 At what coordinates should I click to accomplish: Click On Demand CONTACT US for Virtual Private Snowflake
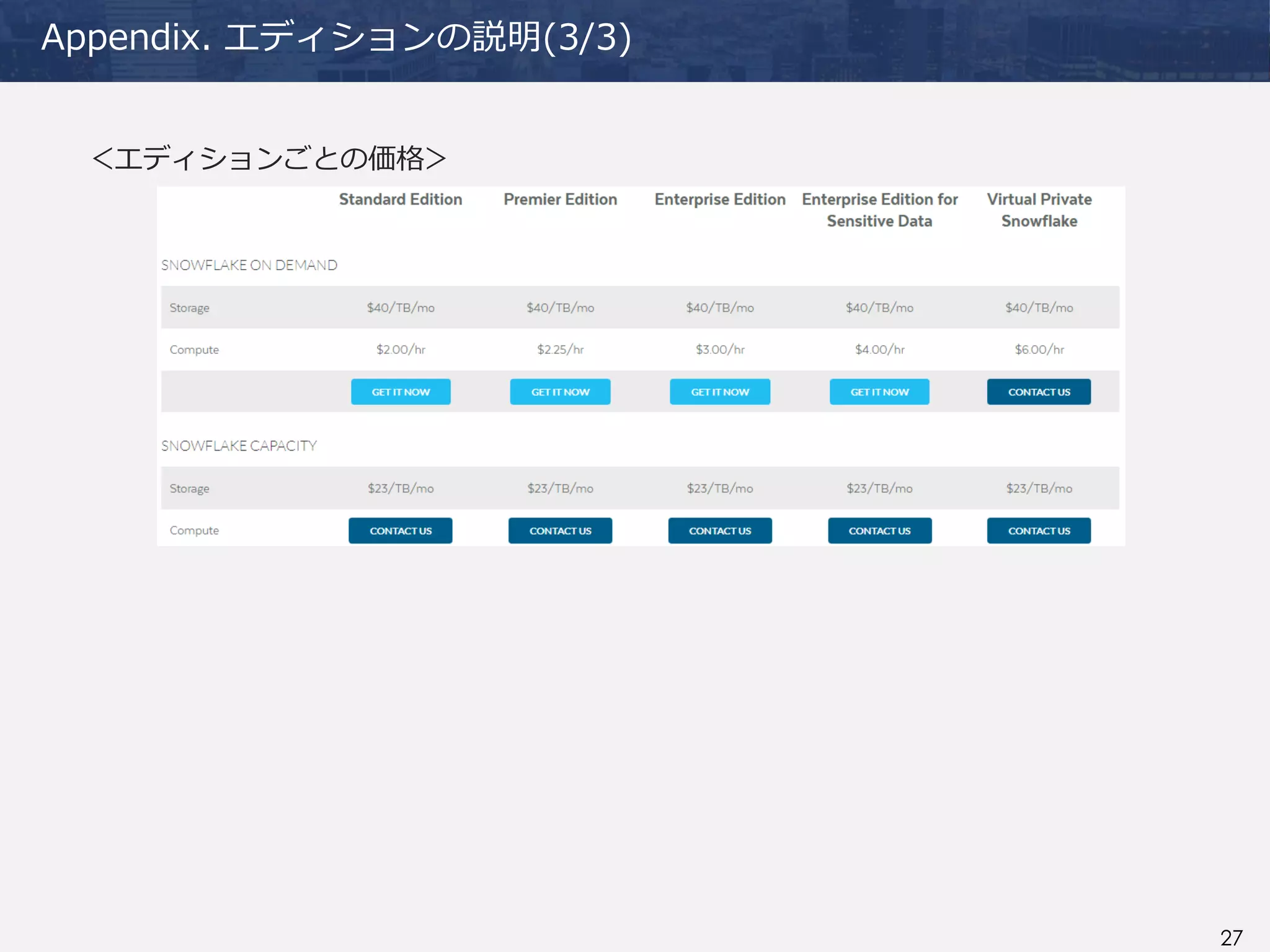pyautogui.click(x=1039, y=392)
